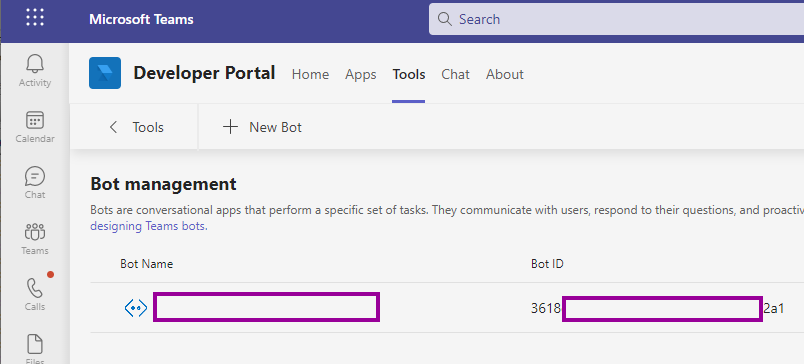The width and height of the screenshot is (804, 364).
Task: Click the Bot ID value starting 3618
Action: pyautogui.click(x=658, y=309)
